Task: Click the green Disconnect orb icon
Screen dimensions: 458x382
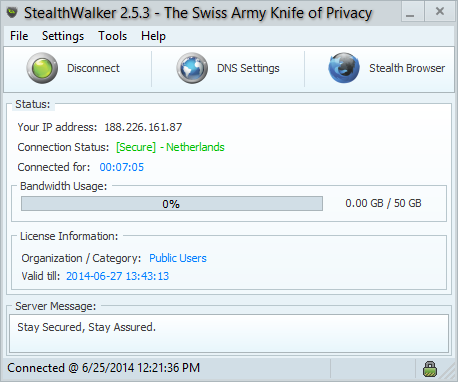Action: [42, 68]
